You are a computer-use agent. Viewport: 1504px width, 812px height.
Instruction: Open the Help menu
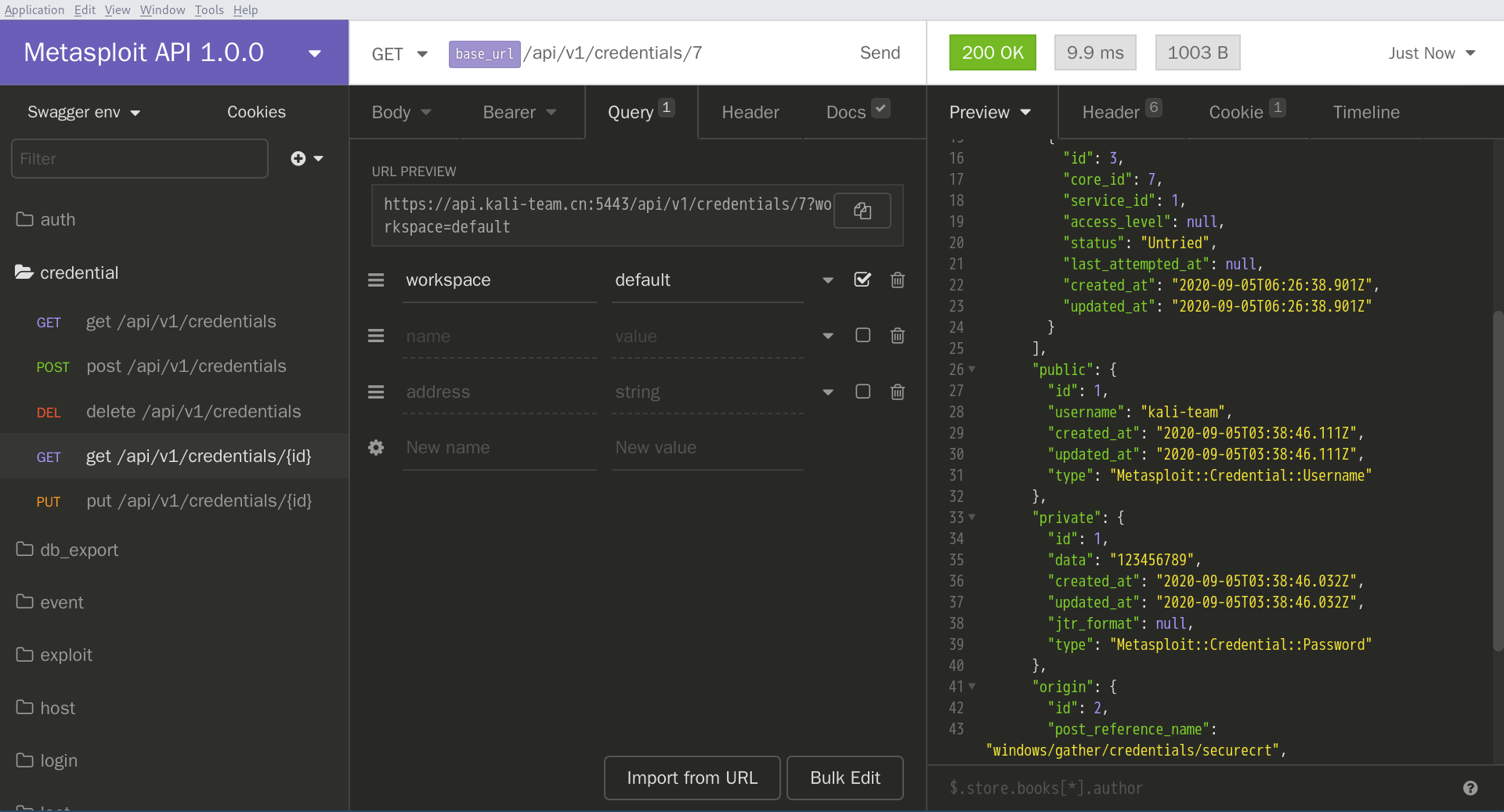coord(245,9)
